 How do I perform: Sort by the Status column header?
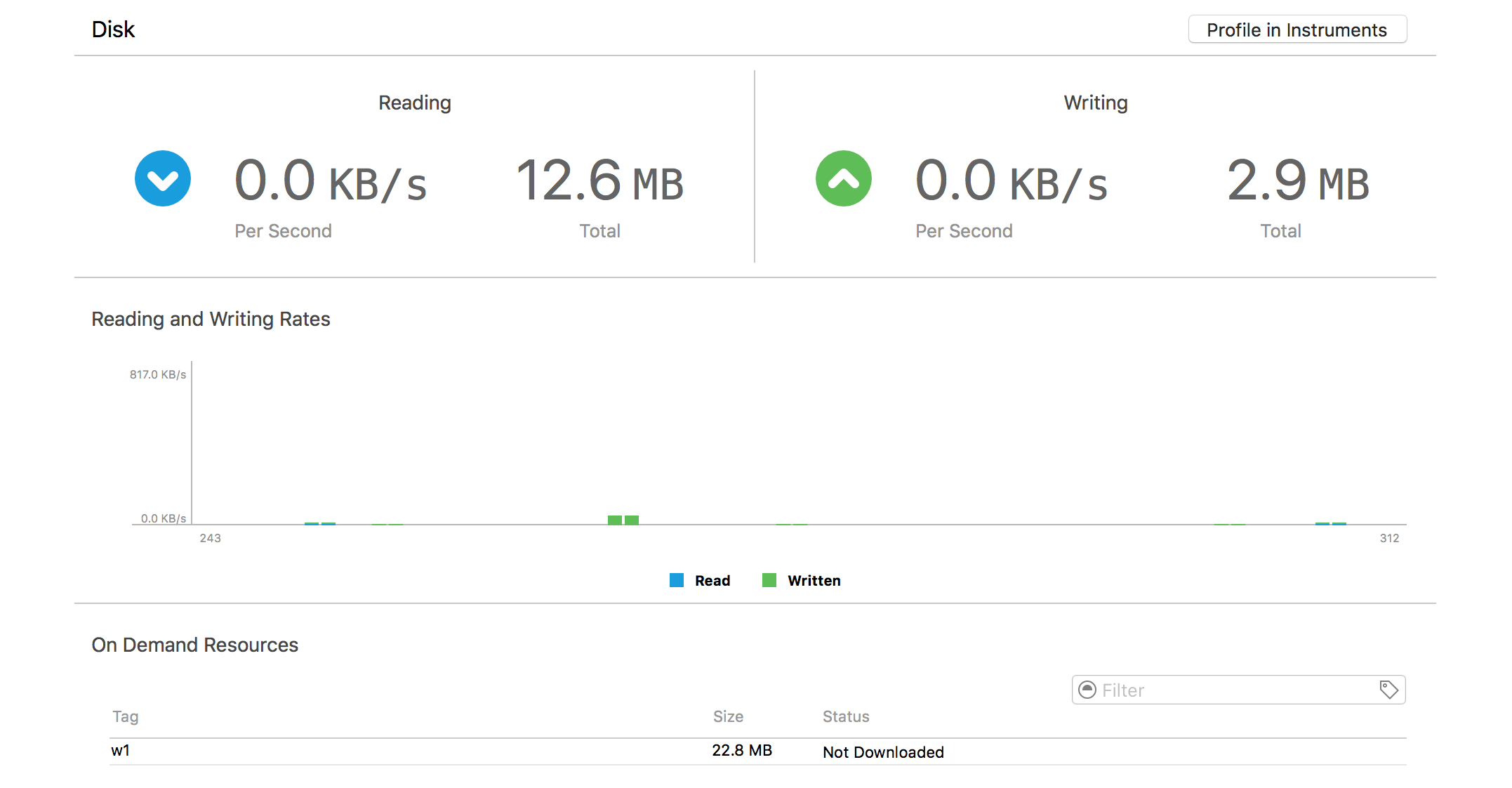(x=846, y=716)
